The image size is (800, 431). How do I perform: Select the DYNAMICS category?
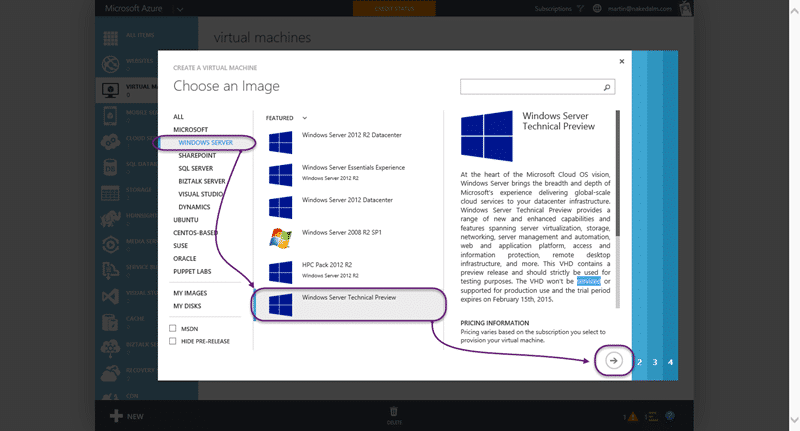tap(194, 207)
